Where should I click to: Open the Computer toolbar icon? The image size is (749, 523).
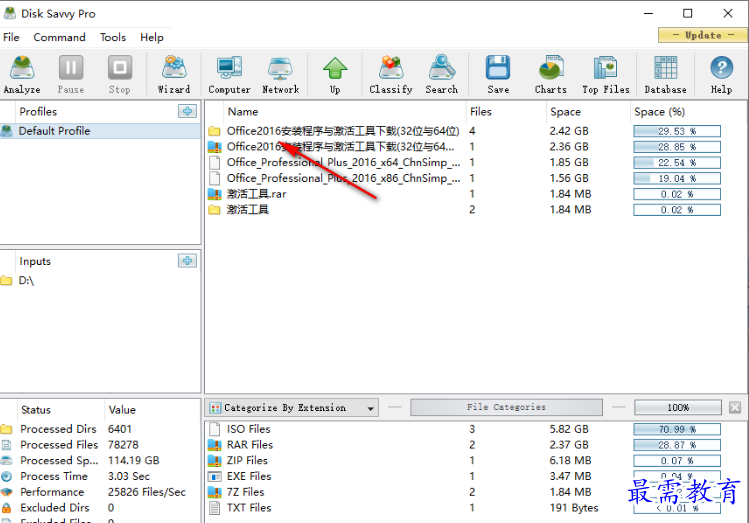(229, 74)
